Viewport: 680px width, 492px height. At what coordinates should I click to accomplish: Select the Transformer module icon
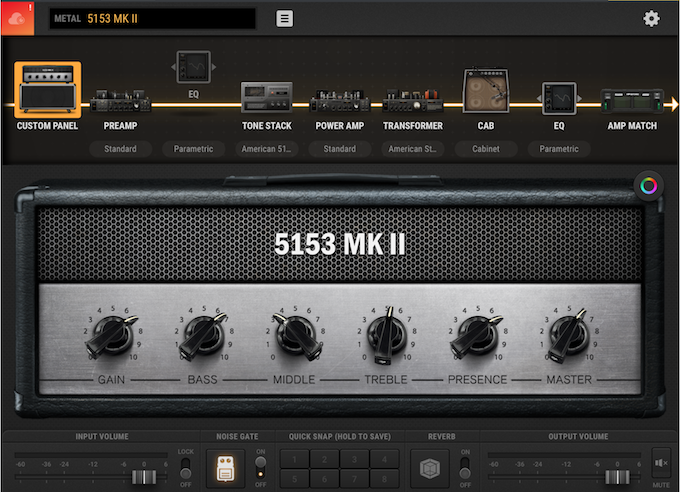point(413,101)
